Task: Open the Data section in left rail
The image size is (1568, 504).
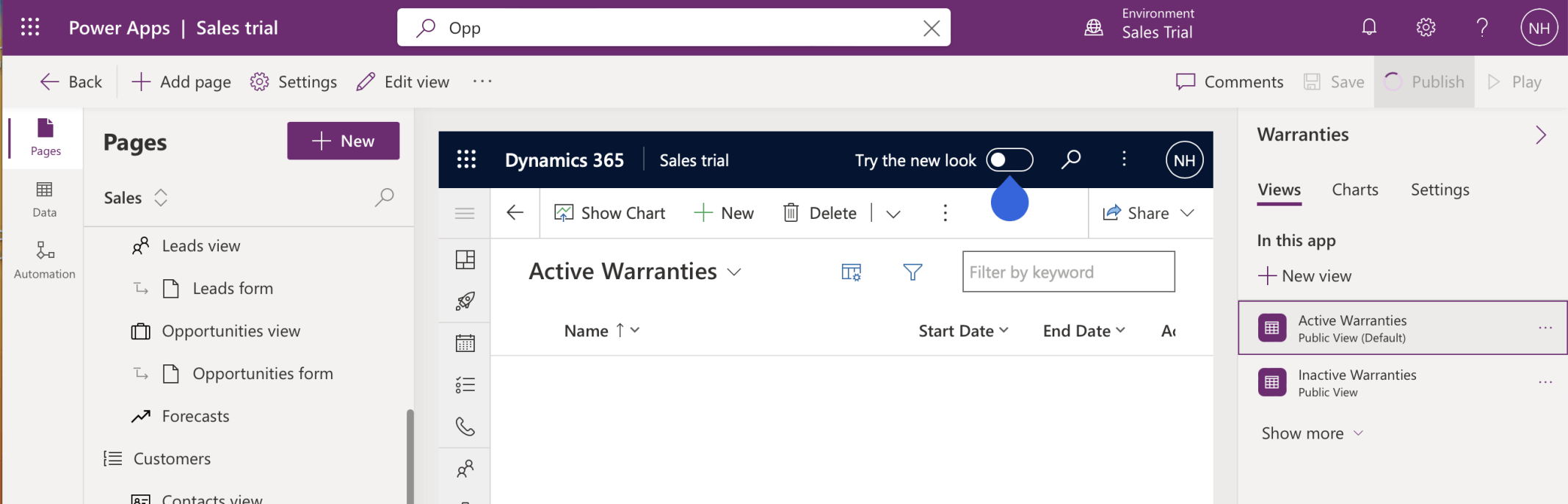Action: pyautogui.click(x=45, y=199)
